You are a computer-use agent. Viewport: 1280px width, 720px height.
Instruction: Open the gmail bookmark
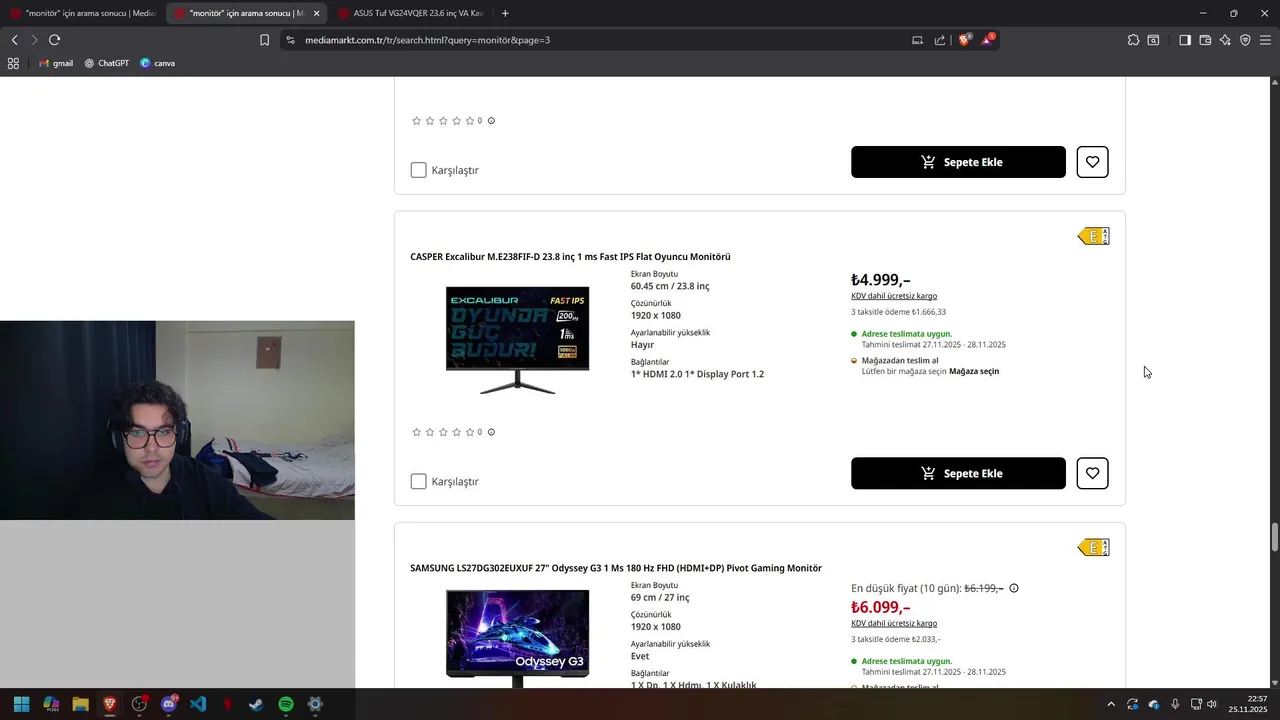56,63
